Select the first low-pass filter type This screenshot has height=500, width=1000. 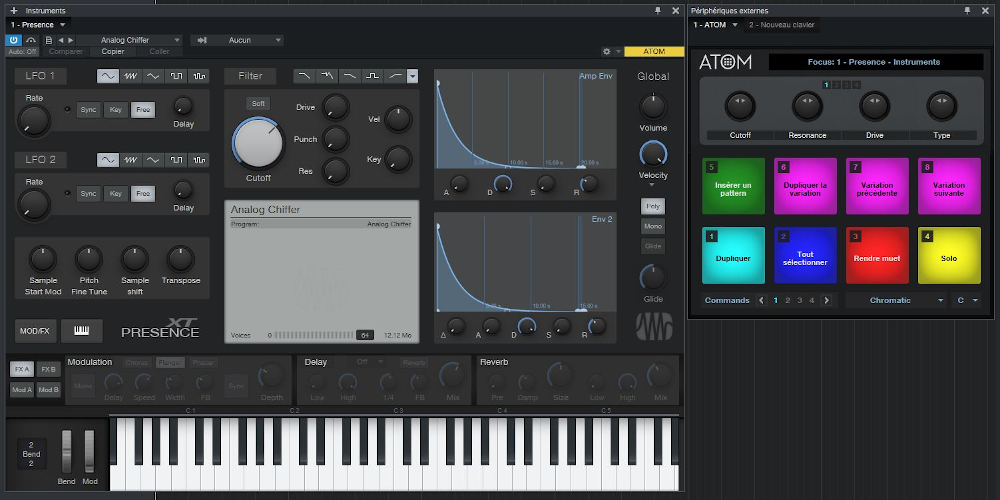305,76
